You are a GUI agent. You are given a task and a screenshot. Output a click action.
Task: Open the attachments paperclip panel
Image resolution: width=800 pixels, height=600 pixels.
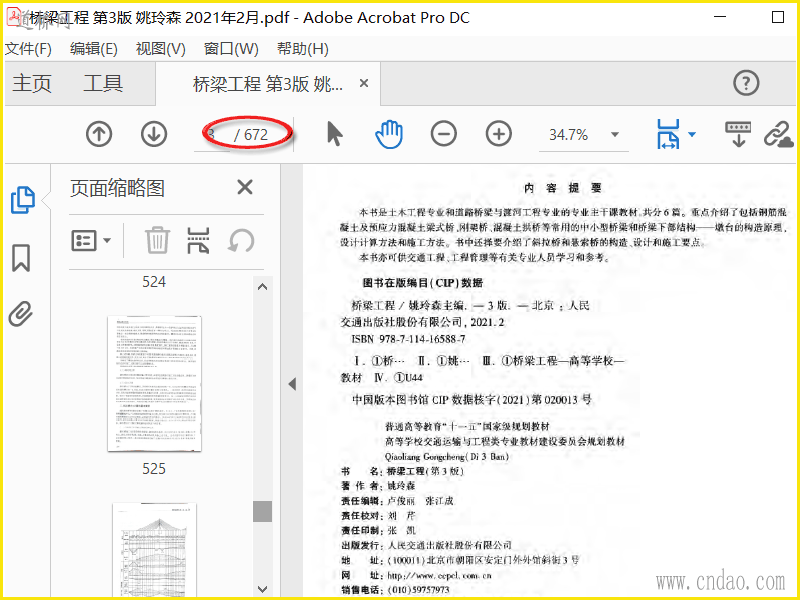21,313
